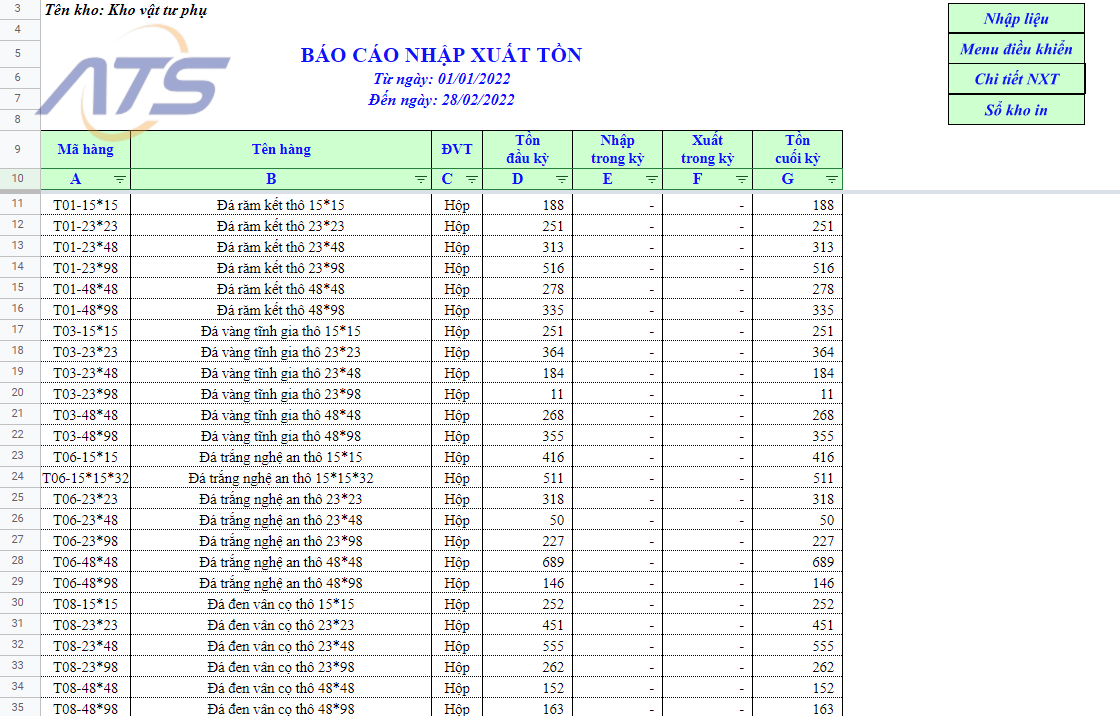The width and height of the screenshot is (1120, 716).
Task: Click opening stock 11 for T03-23*98
Action: 528,394
